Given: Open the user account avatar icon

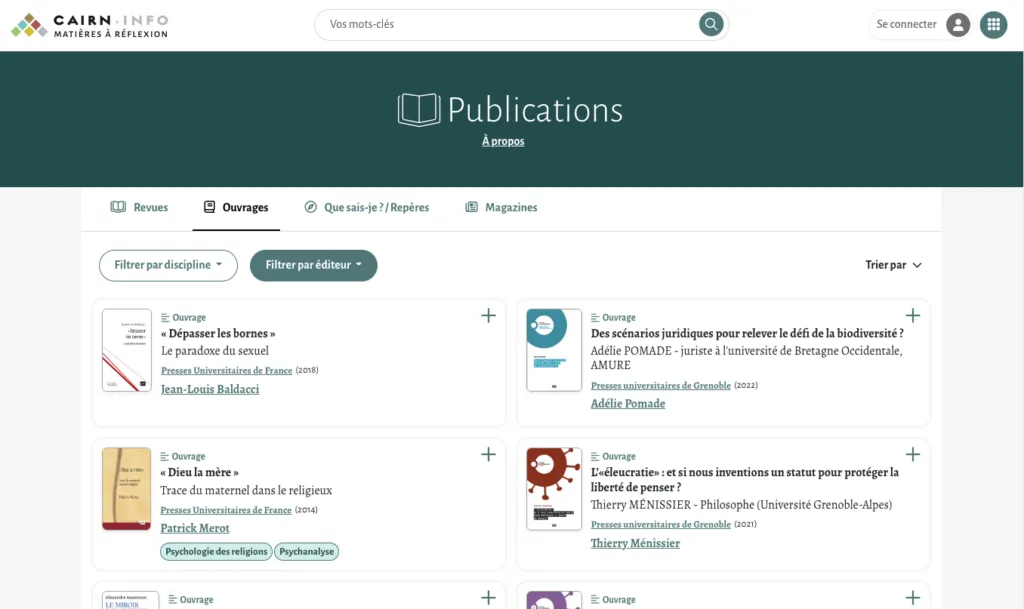Looking at the screenshot, I should (958, 25).
